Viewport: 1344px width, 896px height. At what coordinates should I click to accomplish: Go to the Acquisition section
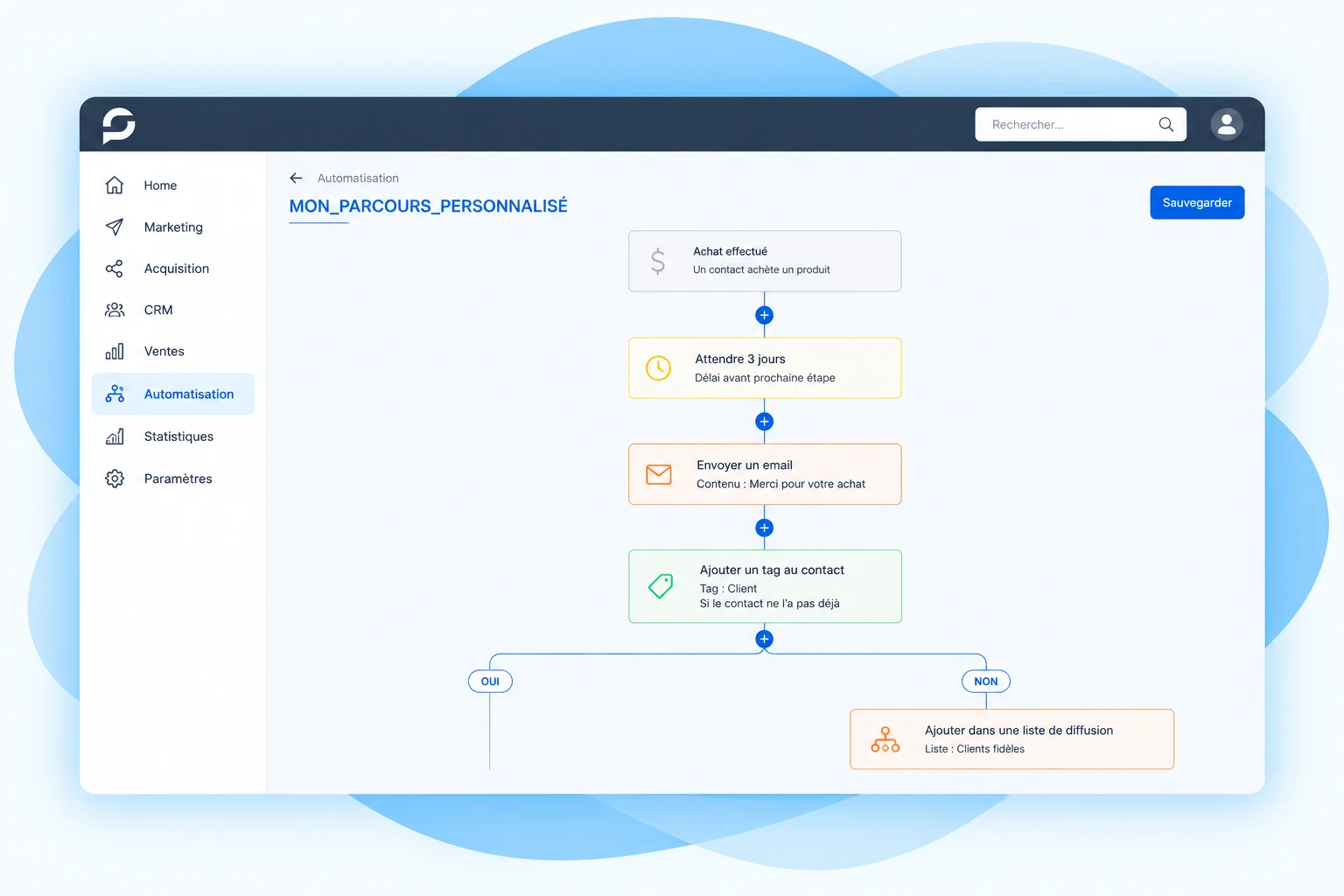tap(173, 269)
